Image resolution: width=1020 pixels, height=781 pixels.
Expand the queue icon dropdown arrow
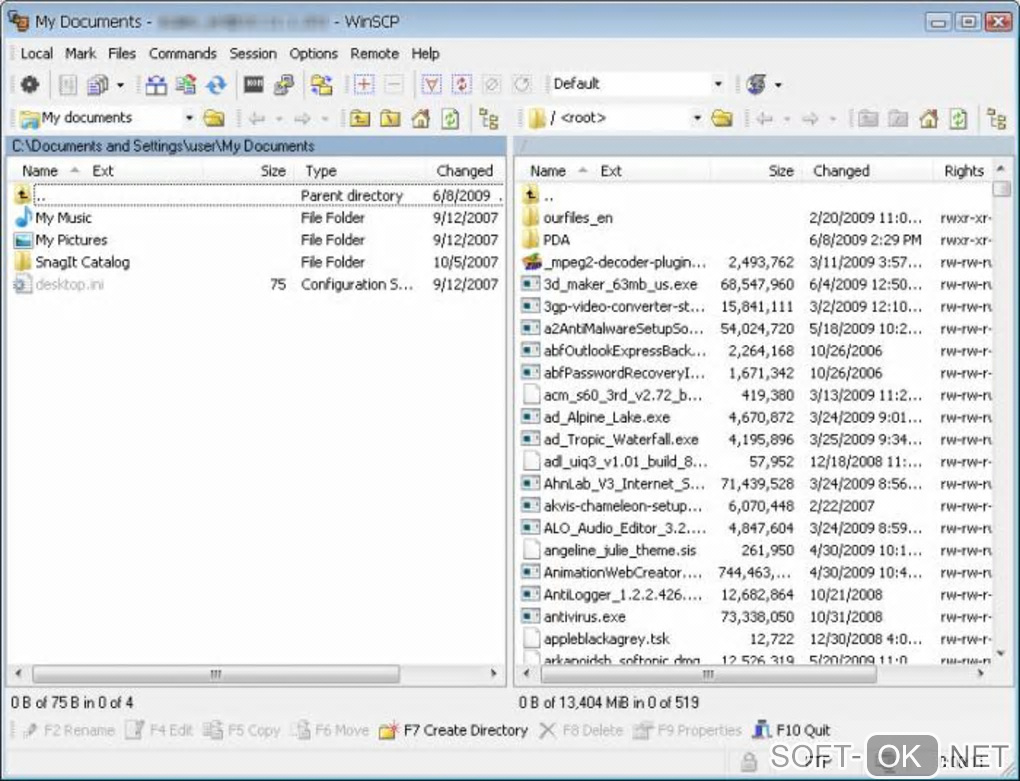click(120, 85)
